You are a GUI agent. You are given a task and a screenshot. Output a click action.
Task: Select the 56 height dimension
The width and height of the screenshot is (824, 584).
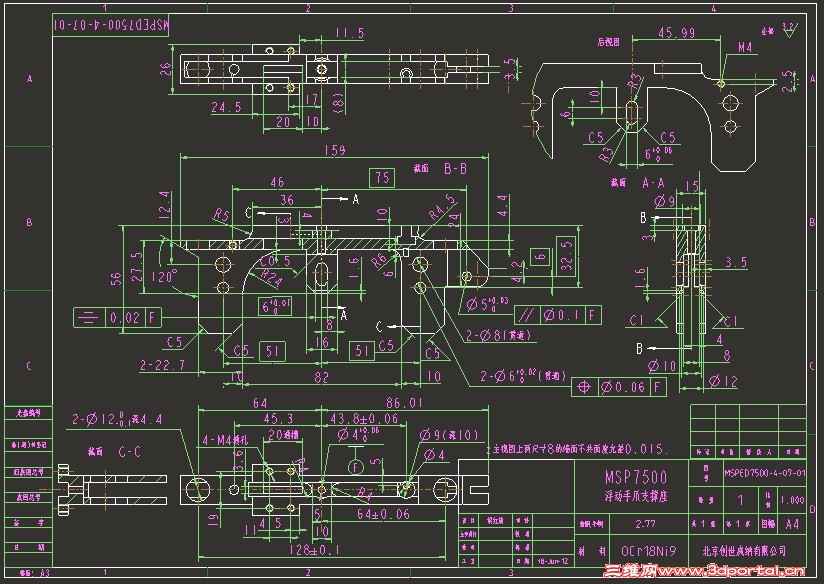pos(116,278)
